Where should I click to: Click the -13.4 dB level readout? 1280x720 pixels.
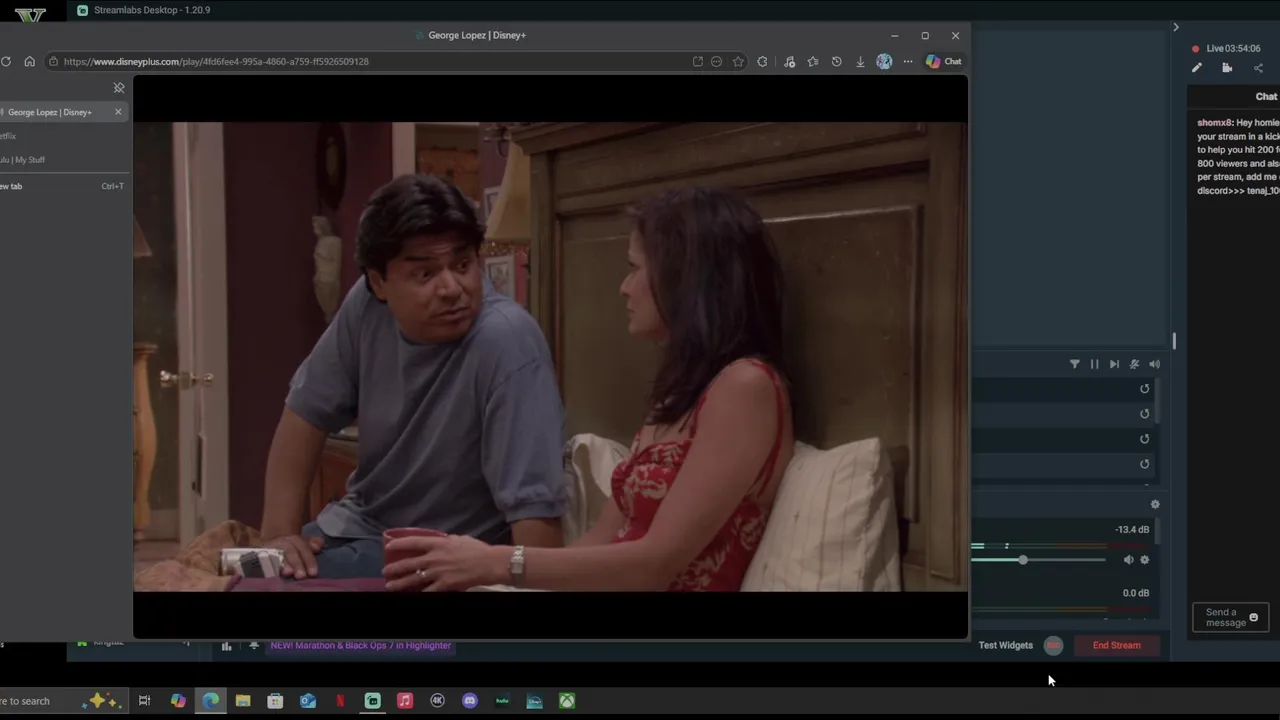(1132, 530)
